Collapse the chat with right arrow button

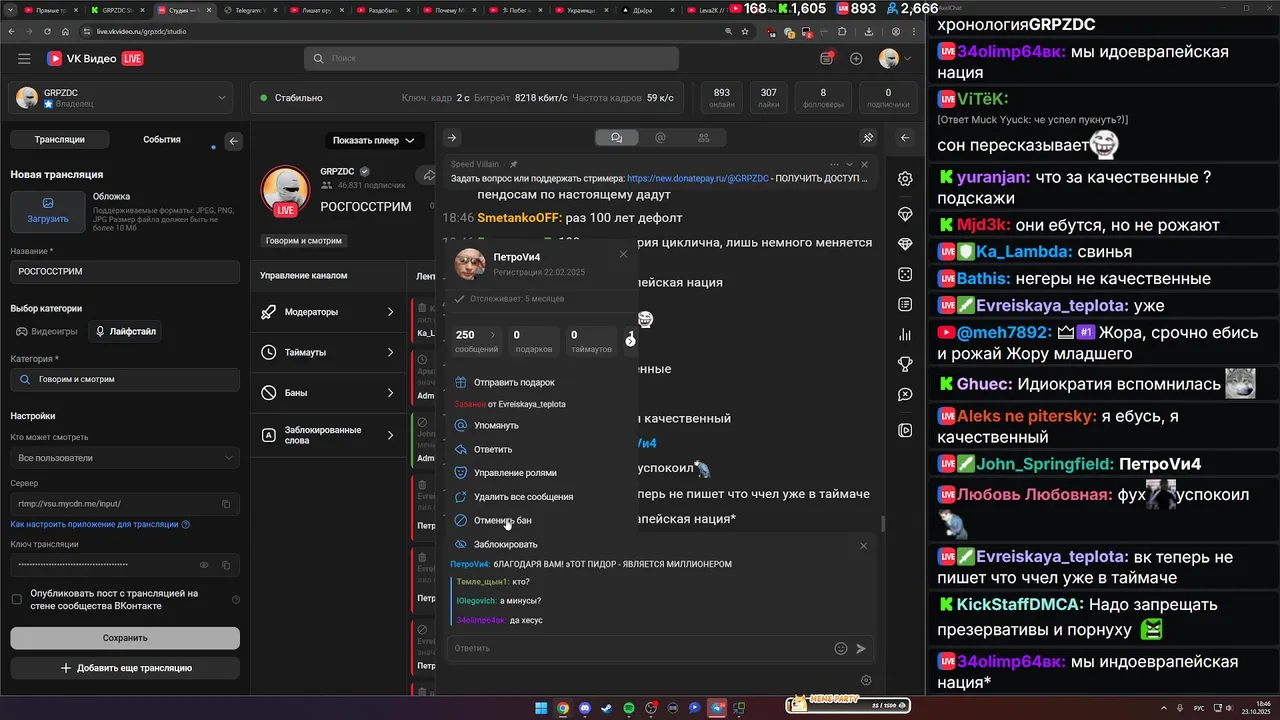tap(452, 138)
